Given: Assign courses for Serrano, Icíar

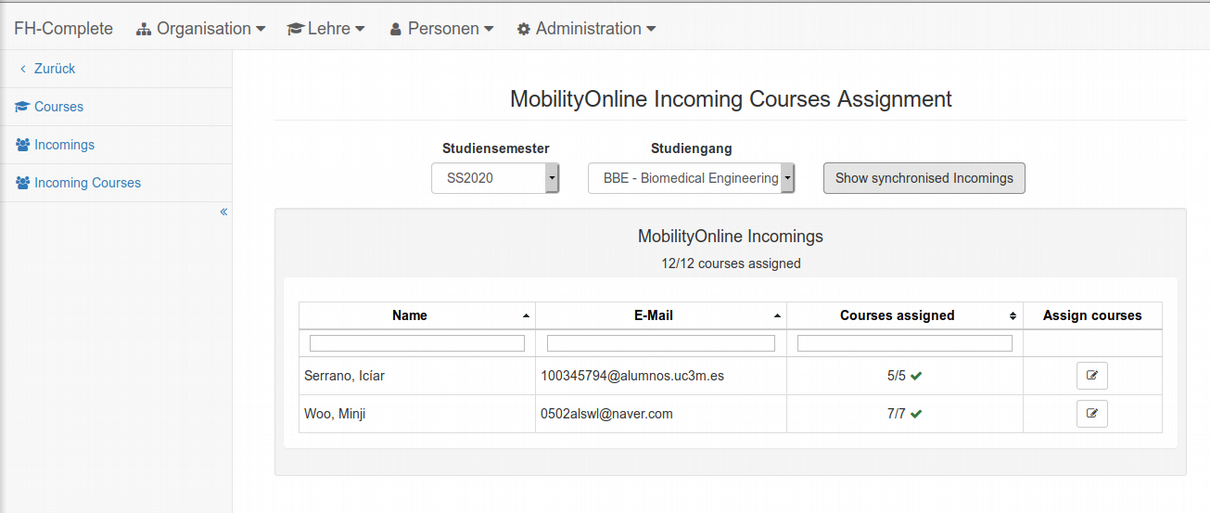Looking at the screenshot, I should (1092, 376).
